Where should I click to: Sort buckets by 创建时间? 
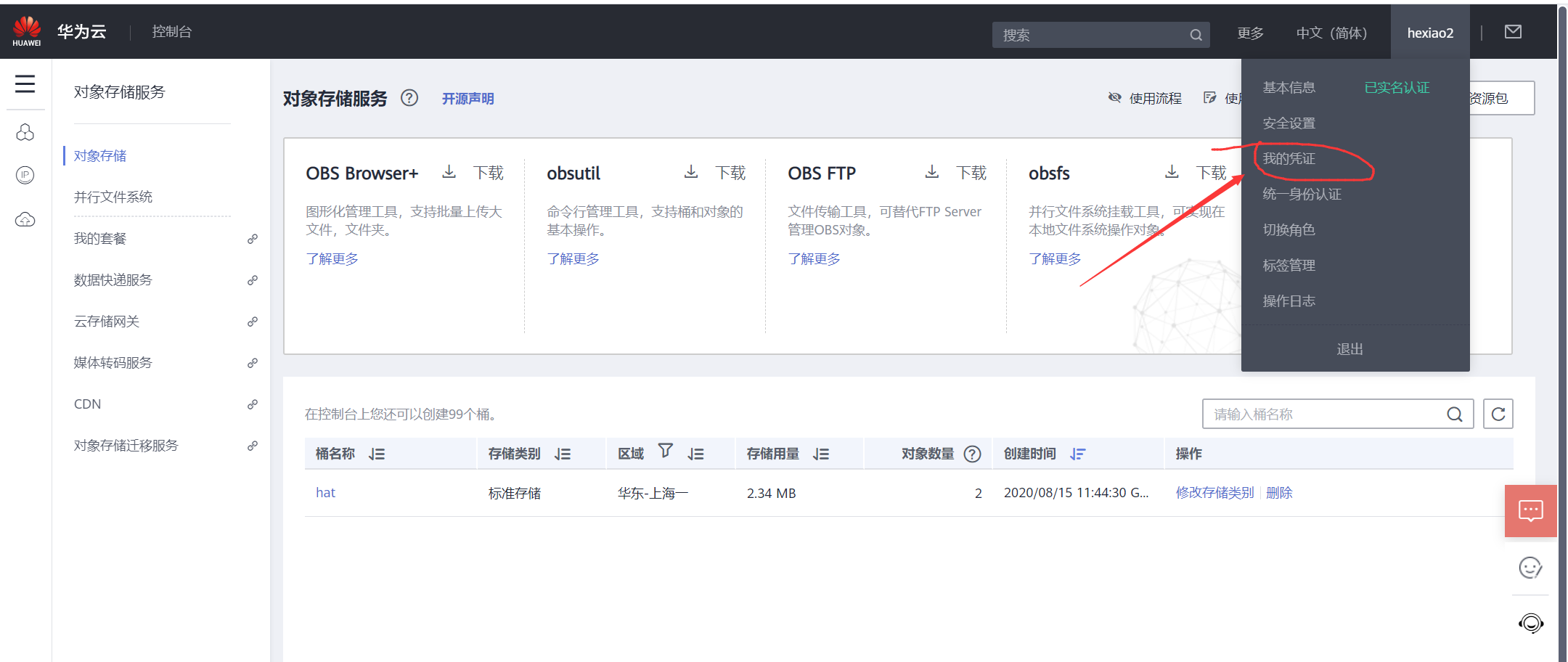[1077, 453]
